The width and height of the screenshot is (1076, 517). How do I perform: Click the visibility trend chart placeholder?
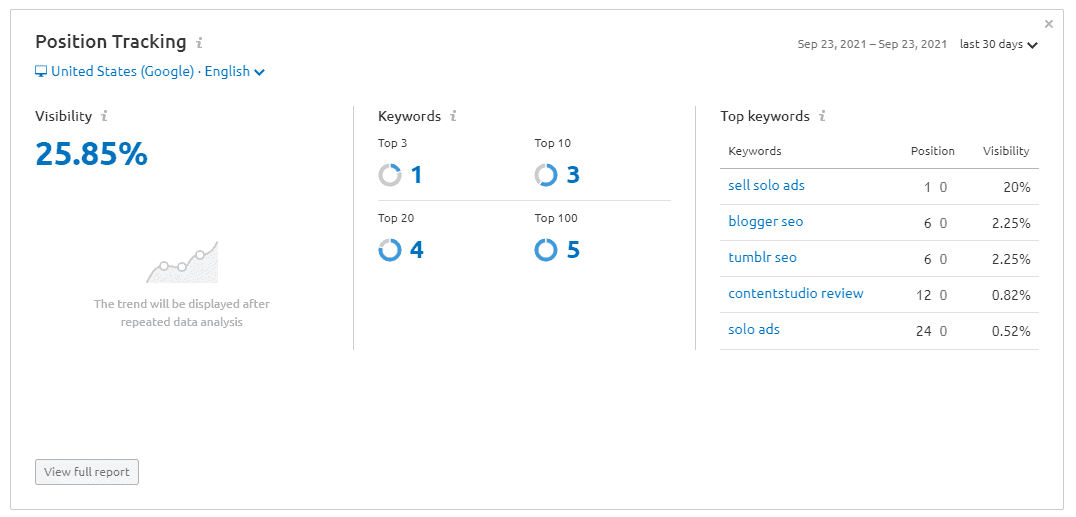pyautogui.click(x=182, y=262)
